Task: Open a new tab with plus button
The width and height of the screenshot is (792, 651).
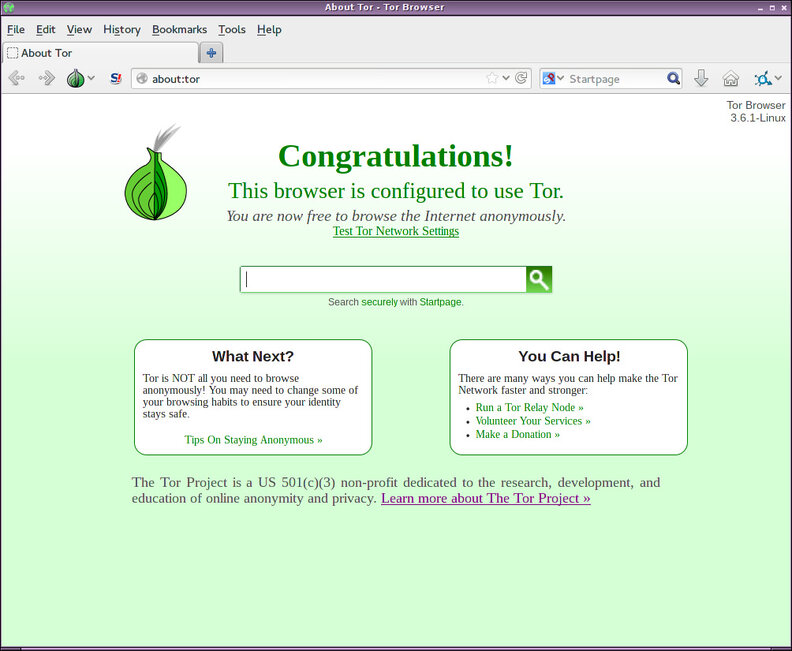Action: point(212,53)
